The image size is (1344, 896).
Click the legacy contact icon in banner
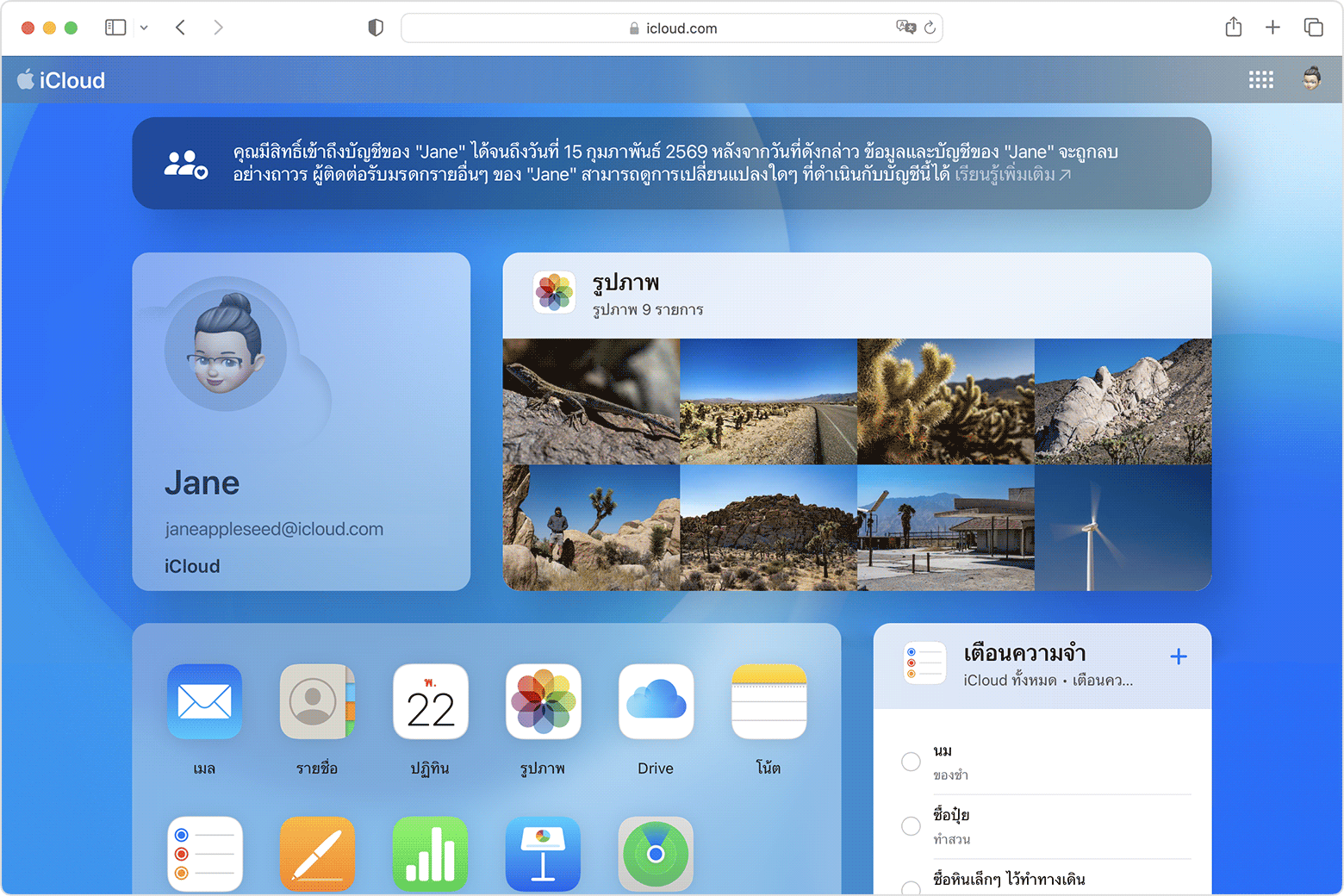pyautogui.click(x=186, y=164)
